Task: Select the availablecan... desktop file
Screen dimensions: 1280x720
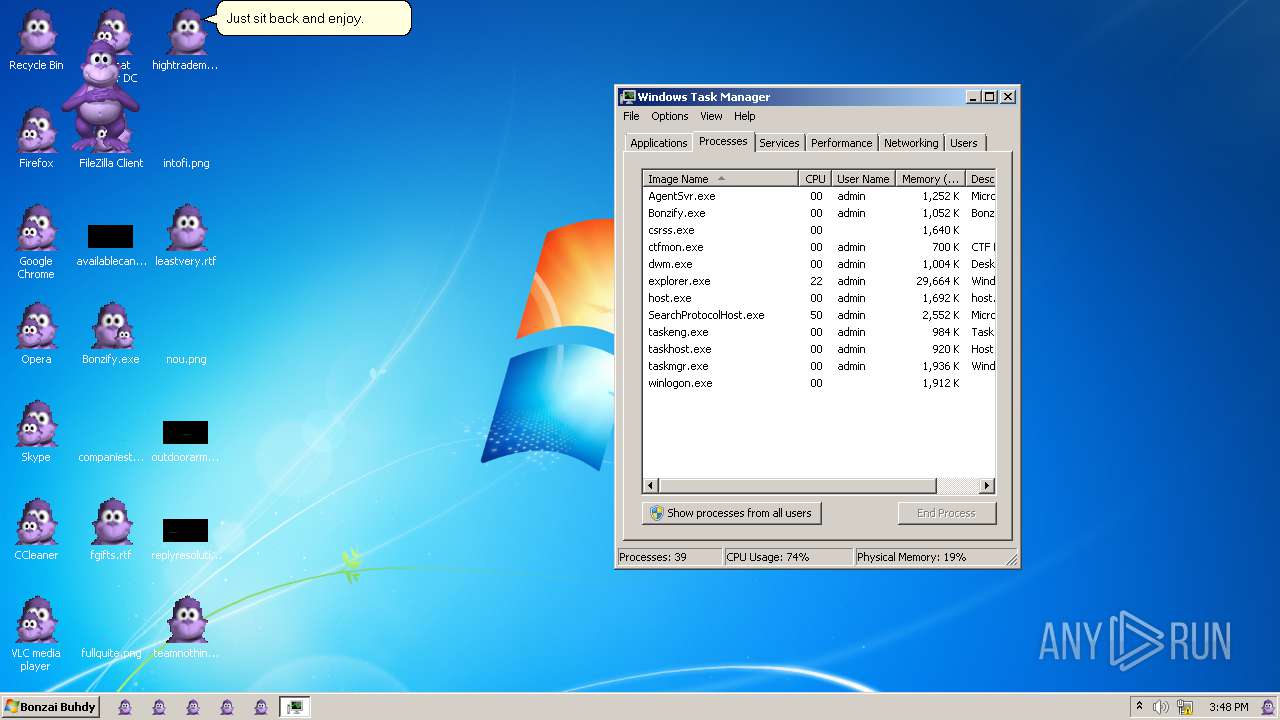Action: click(x=110, y=246)
